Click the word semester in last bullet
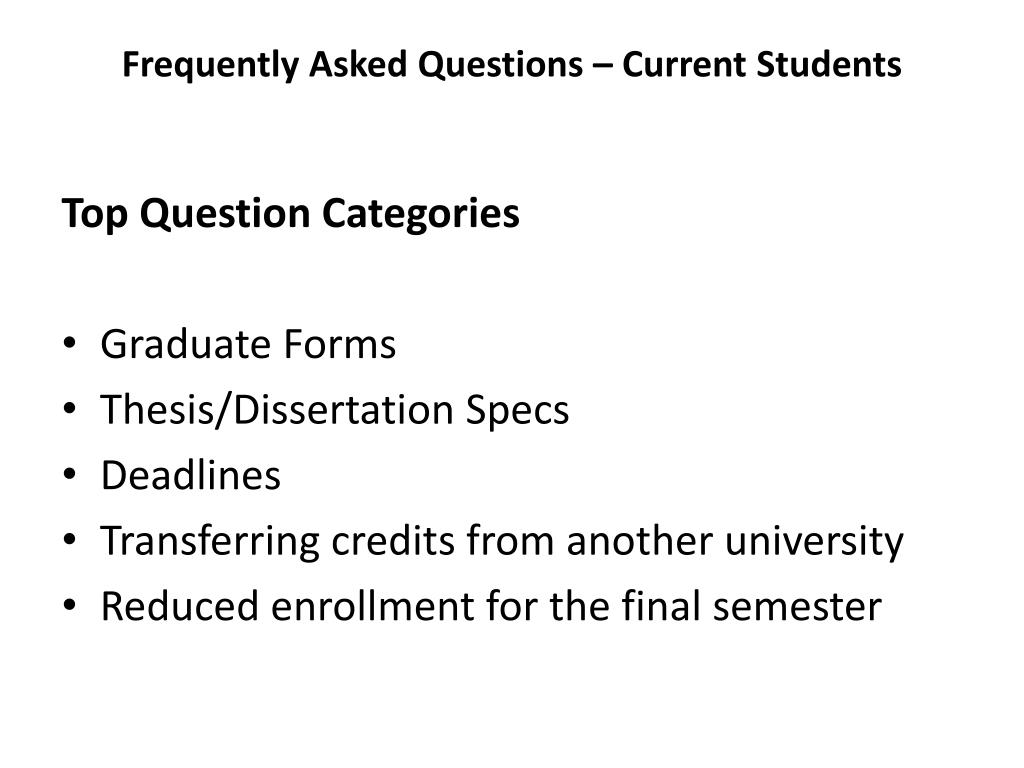The height and width of the screenshot is (768, 1024). click(x=797, y=607)
